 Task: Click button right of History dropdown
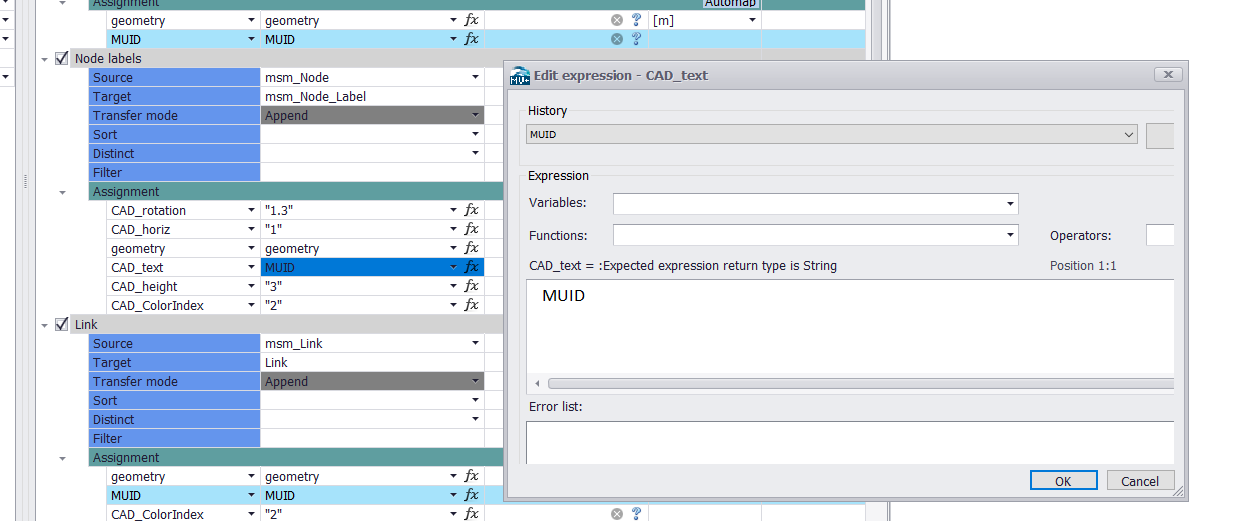click(1160, 135)
